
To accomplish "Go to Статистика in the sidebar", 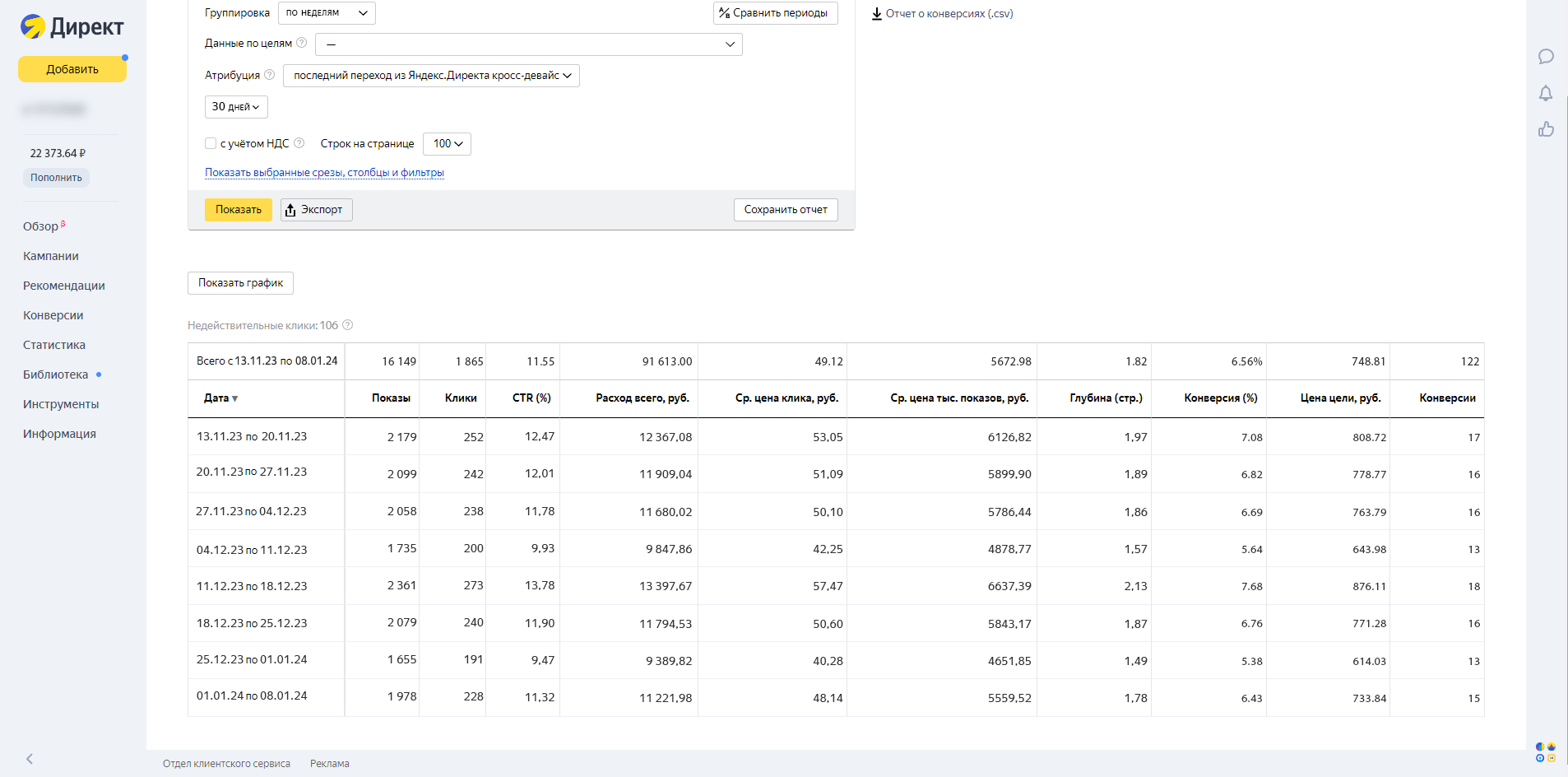I will (x=54, y=345).
